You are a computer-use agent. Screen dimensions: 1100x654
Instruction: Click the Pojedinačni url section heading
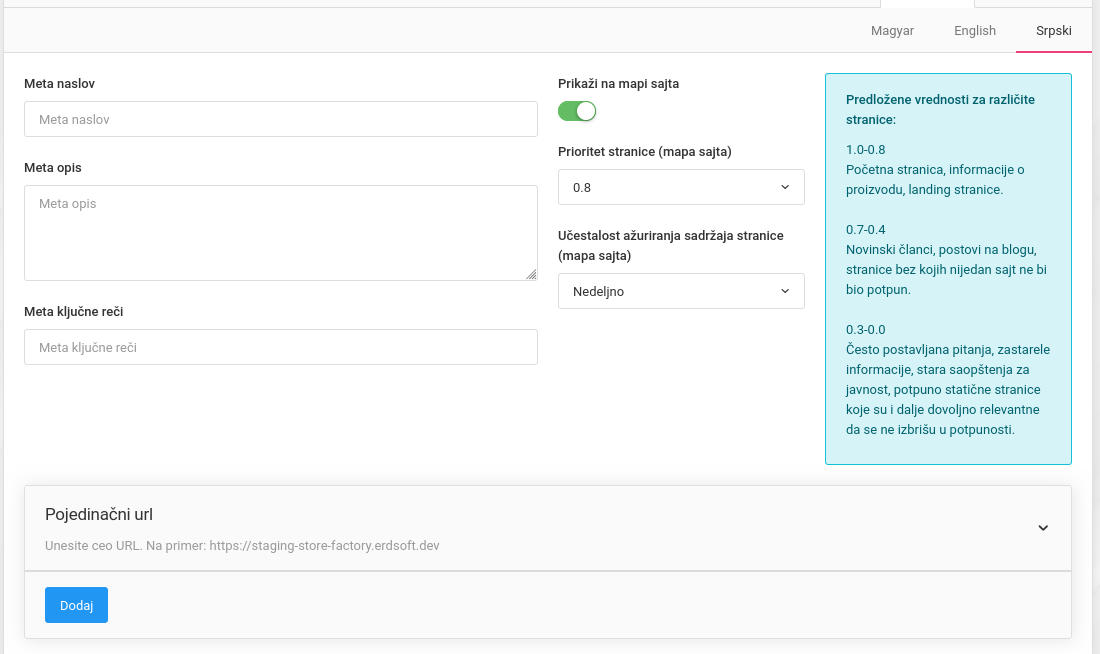(99, 514)
